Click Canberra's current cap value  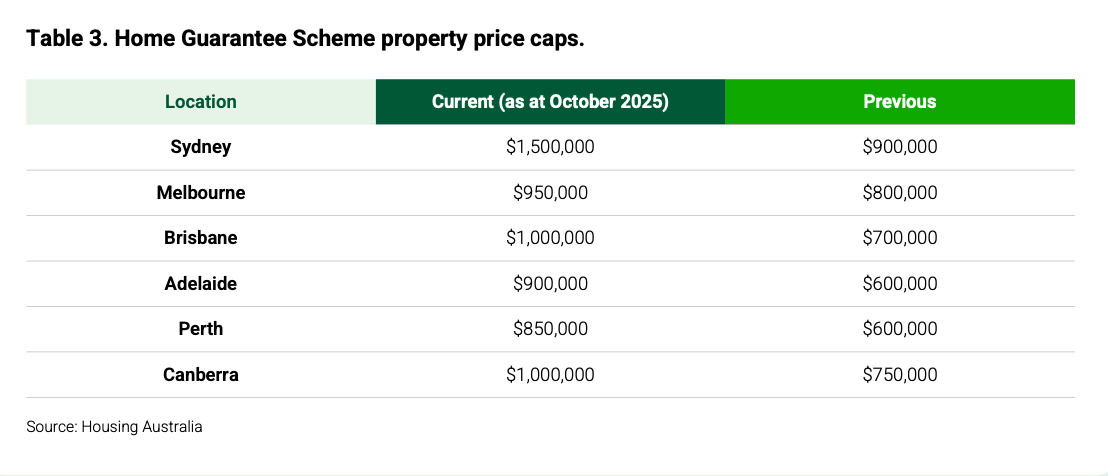550,375
